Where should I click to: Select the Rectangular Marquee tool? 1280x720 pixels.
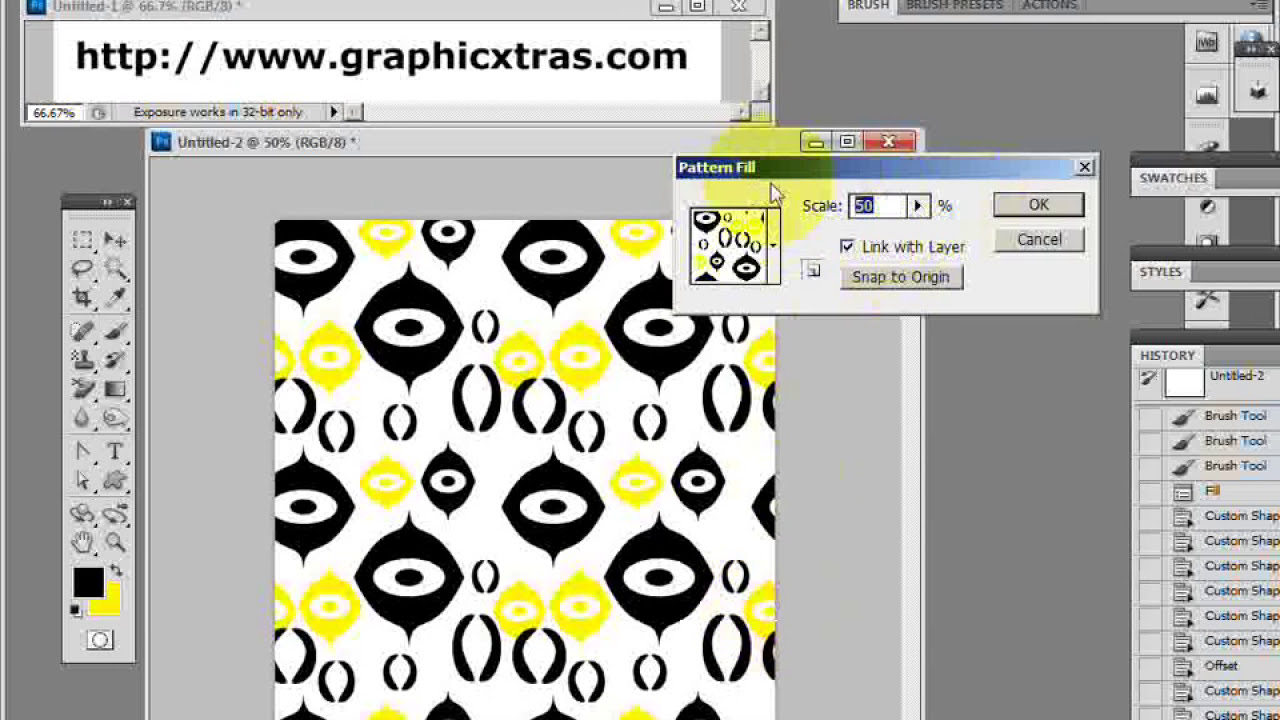83,240
